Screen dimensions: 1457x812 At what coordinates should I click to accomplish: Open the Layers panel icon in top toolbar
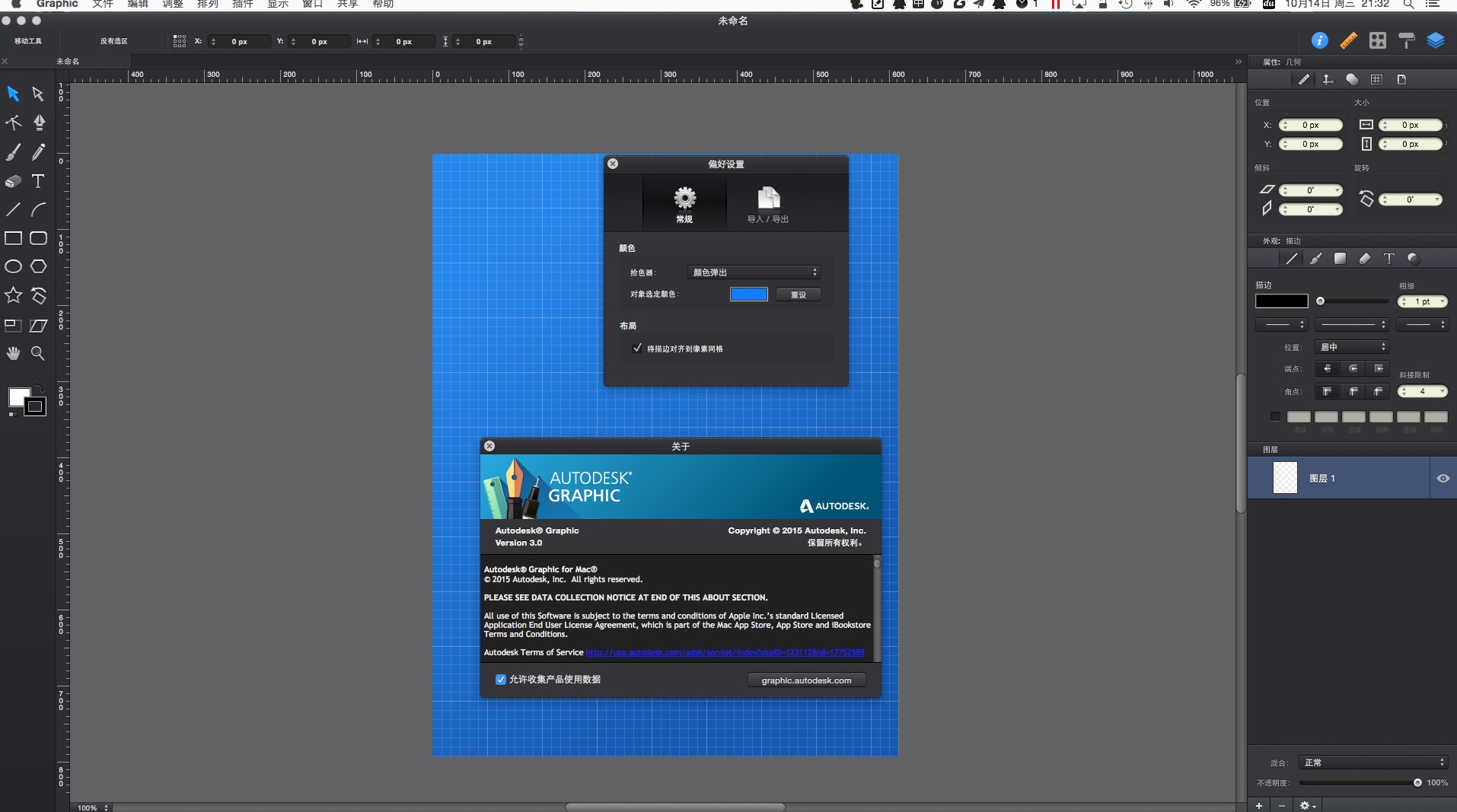click(x=1436, y=40)
